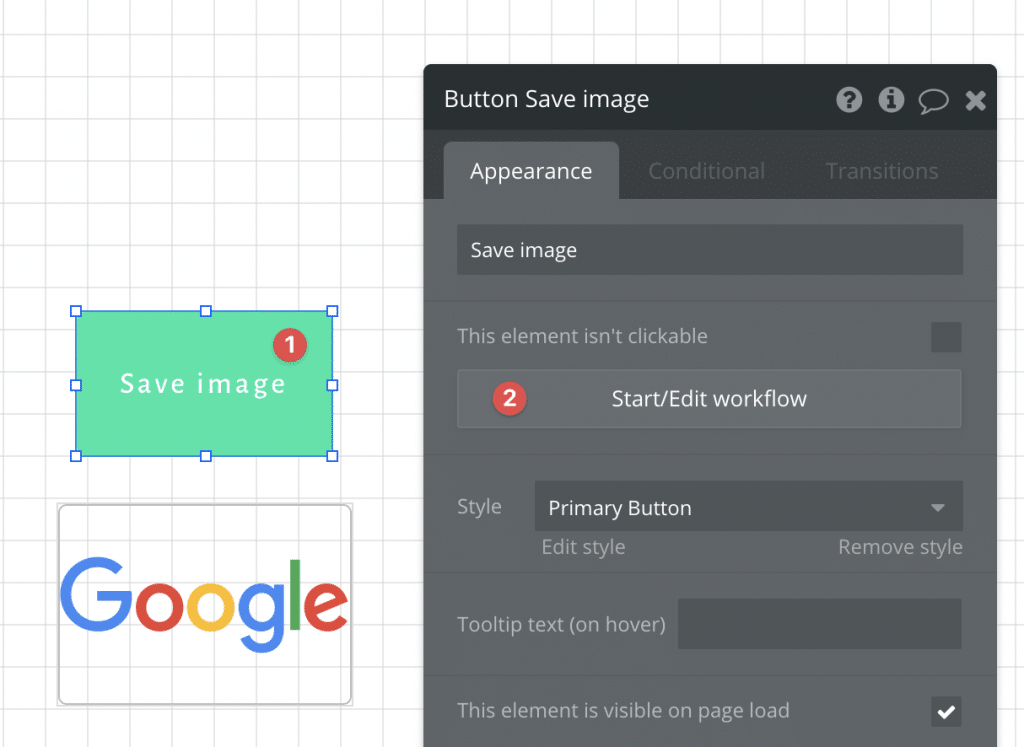Open the help icon in the panel header
This screenshot has width=1024, height=747.
[849, 100]
